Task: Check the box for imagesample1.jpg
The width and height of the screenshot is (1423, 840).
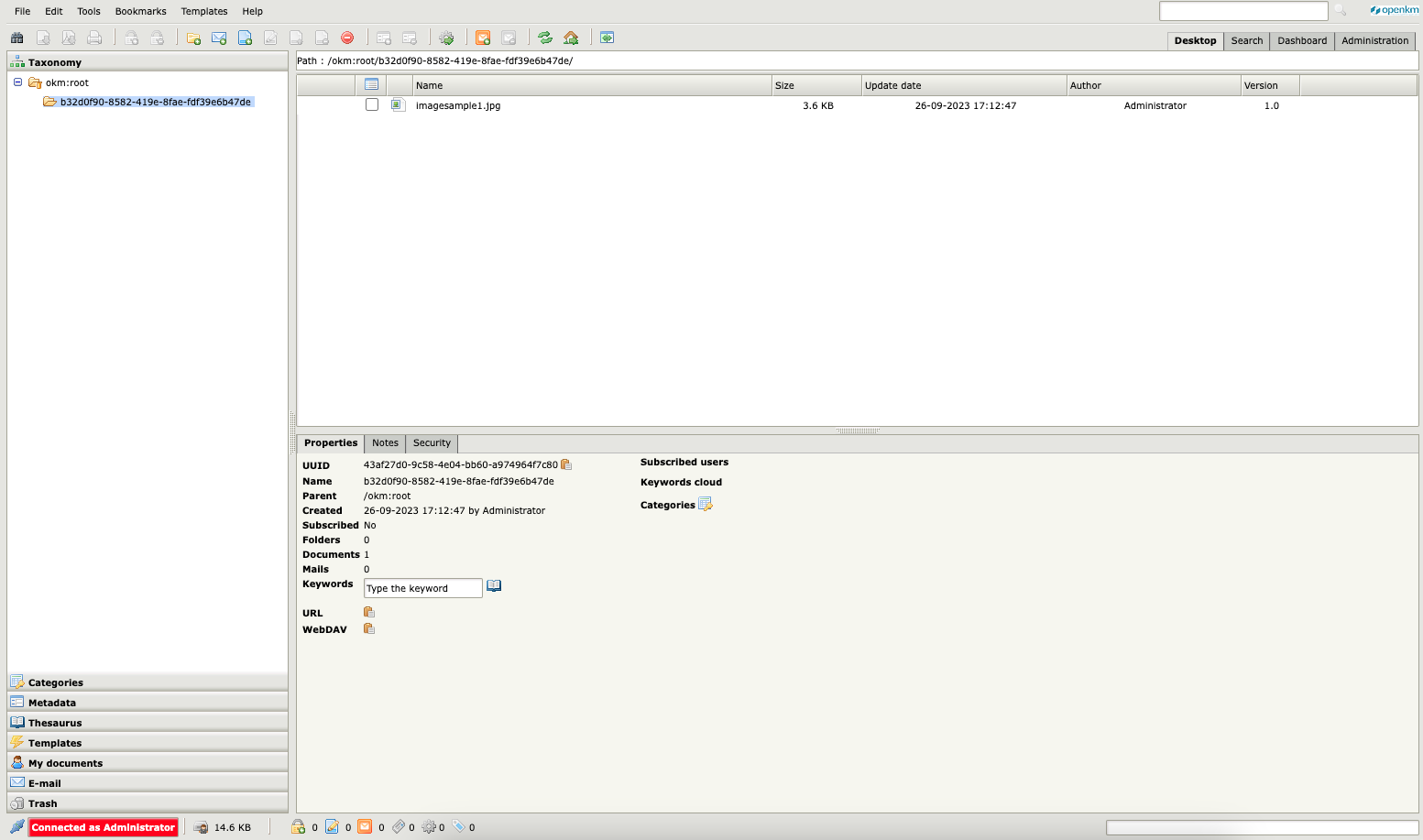Action: pyautogui.click(x=372, y=105)
